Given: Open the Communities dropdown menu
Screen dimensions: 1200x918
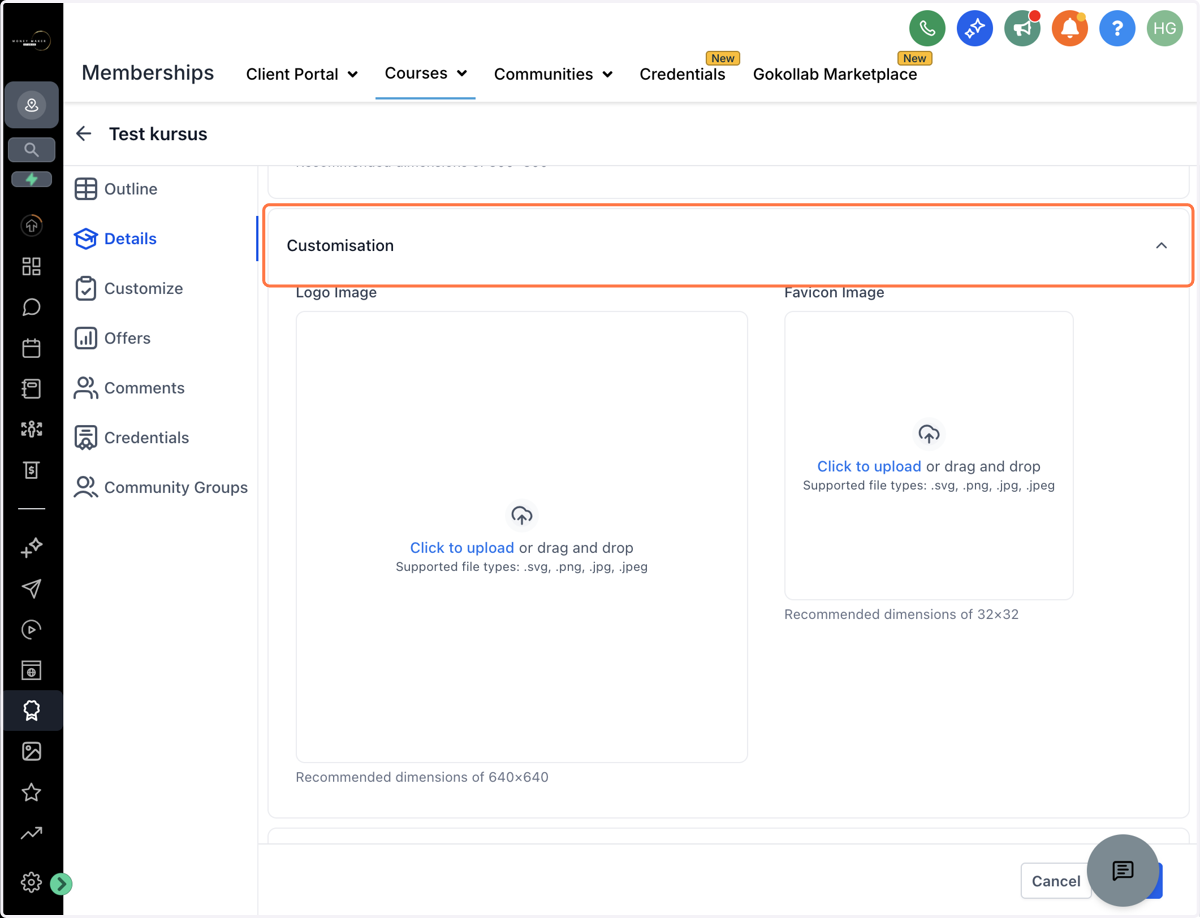Looking at the screenshot, I should (553, 74).
